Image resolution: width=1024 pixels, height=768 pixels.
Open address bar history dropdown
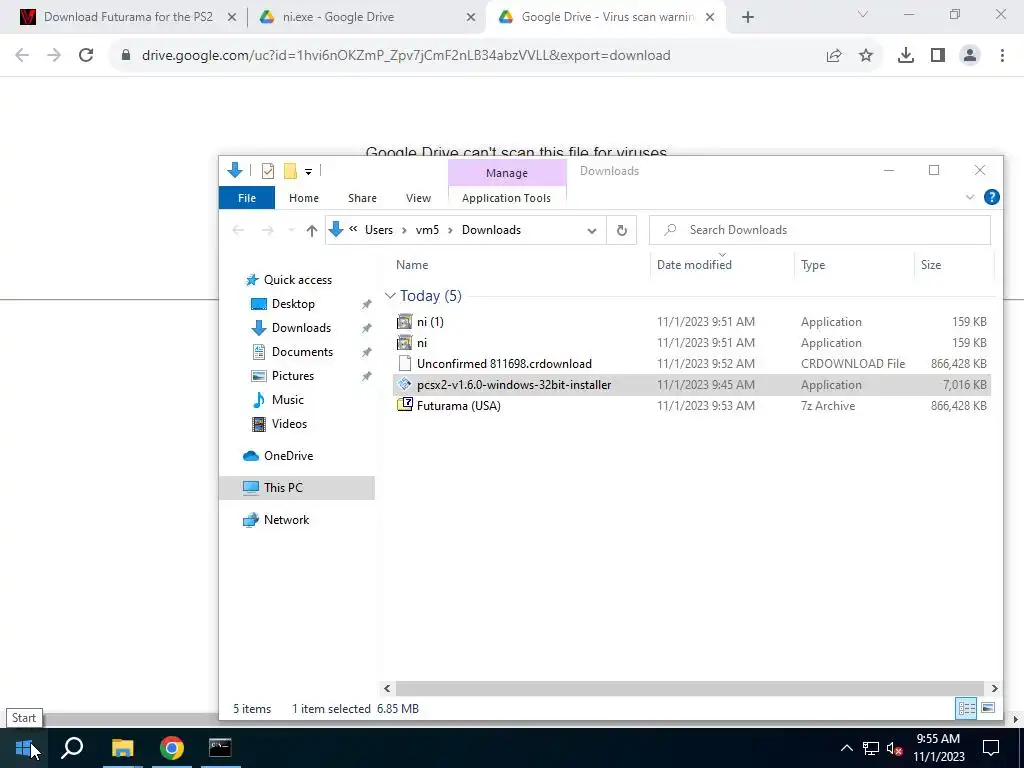pyautogui.click(x=592, y=231)
